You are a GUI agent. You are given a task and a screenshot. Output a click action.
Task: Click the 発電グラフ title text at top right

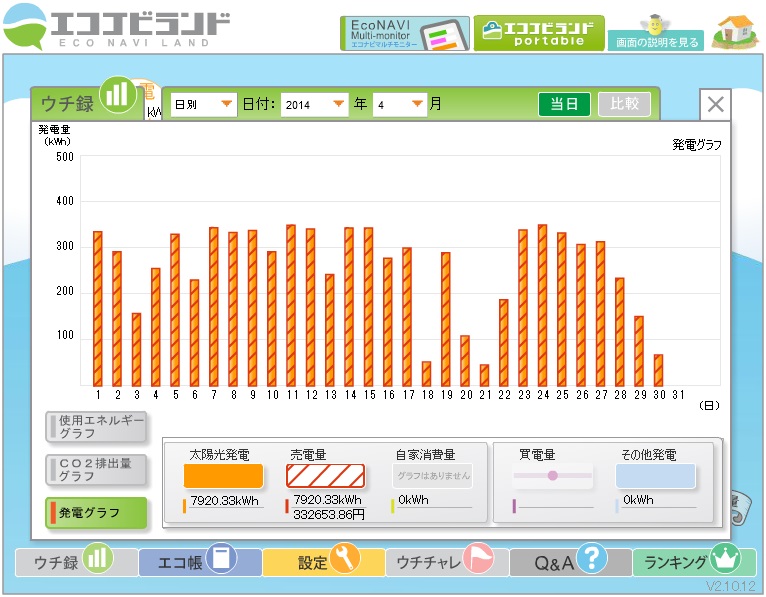(x=697, y=145)
